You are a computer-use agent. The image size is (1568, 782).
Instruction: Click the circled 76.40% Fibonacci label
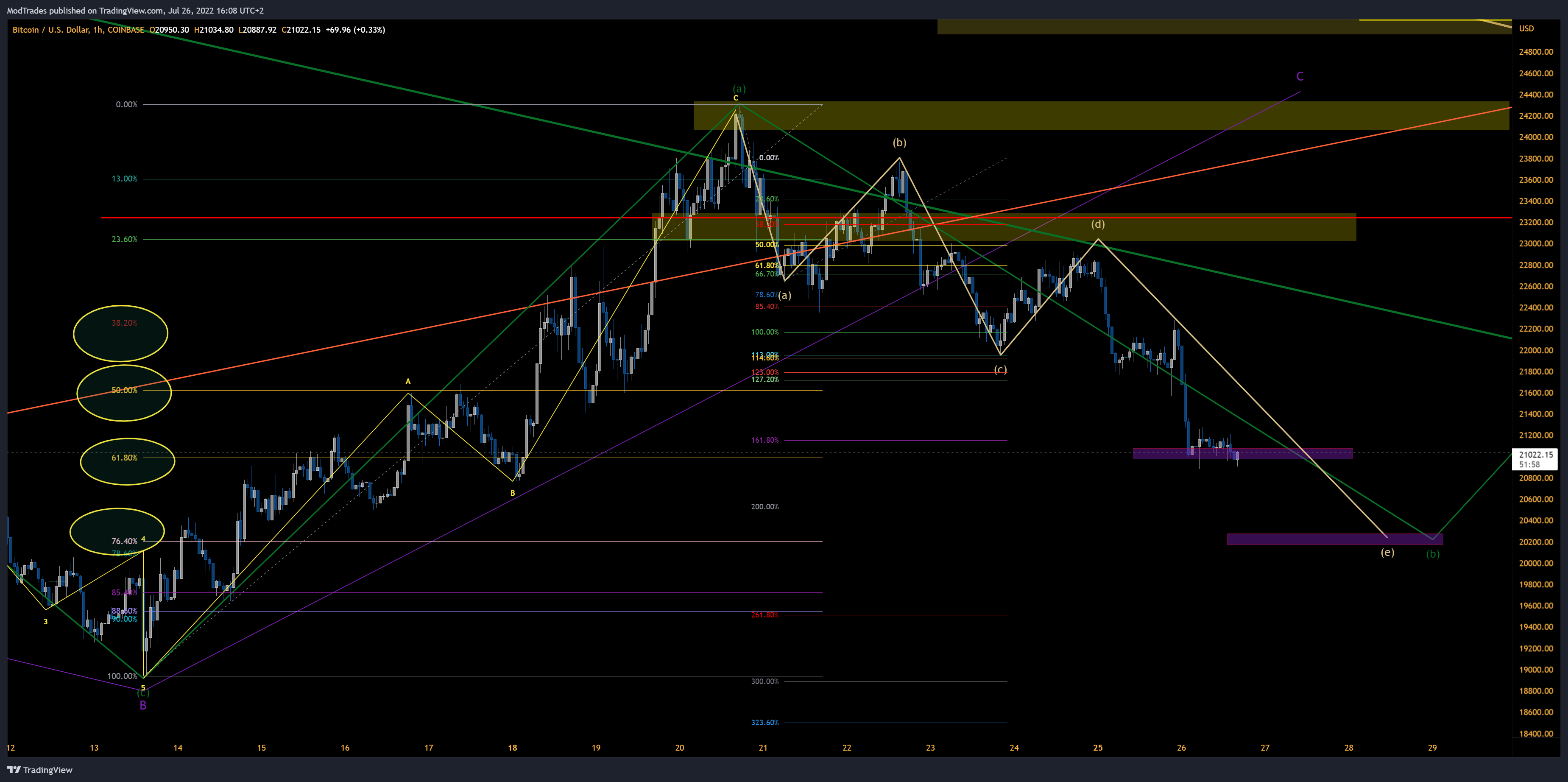click(x=124, y=541)
